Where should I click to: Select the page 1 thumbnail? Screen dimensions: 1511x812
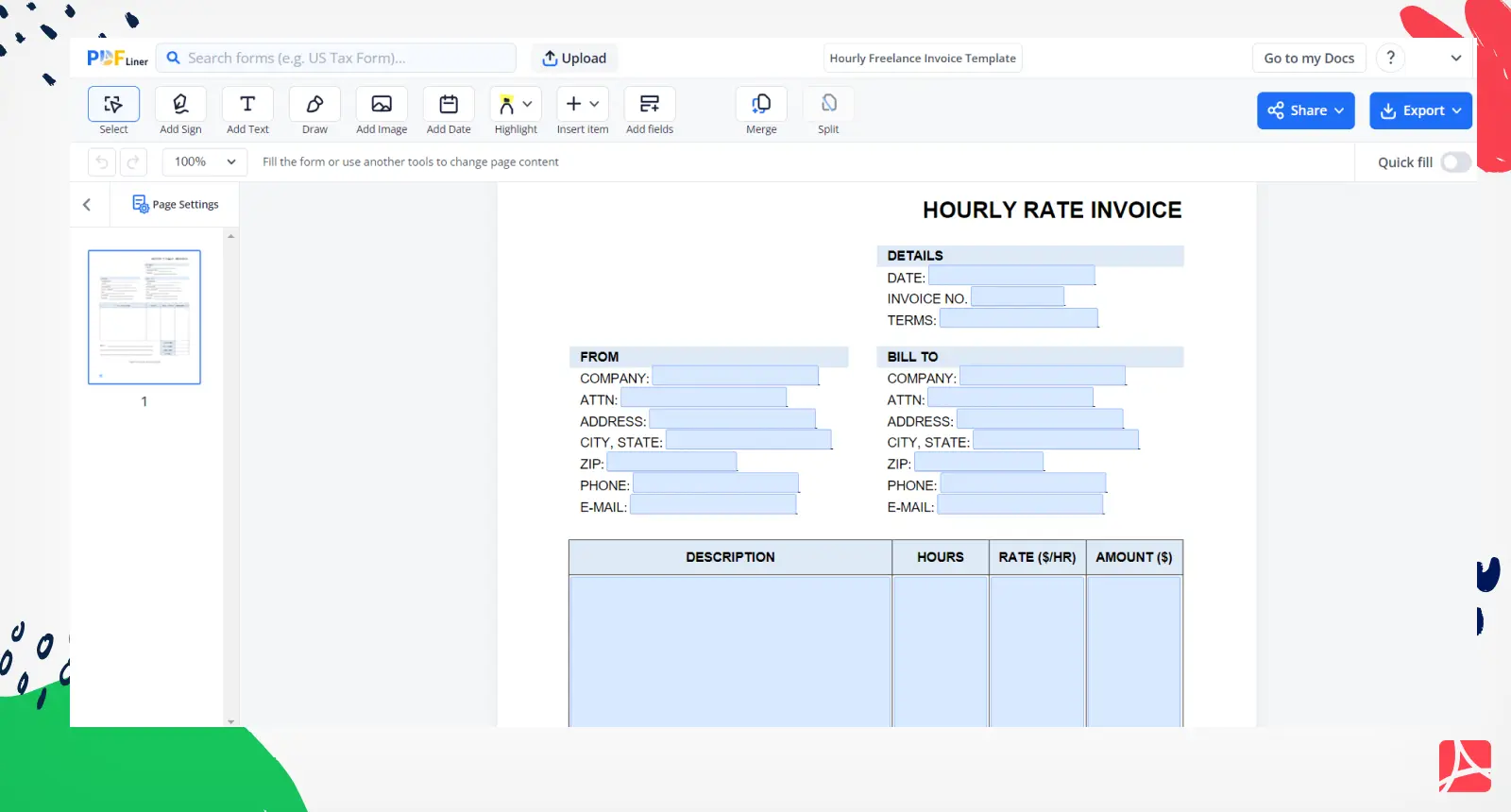point(144,317)
